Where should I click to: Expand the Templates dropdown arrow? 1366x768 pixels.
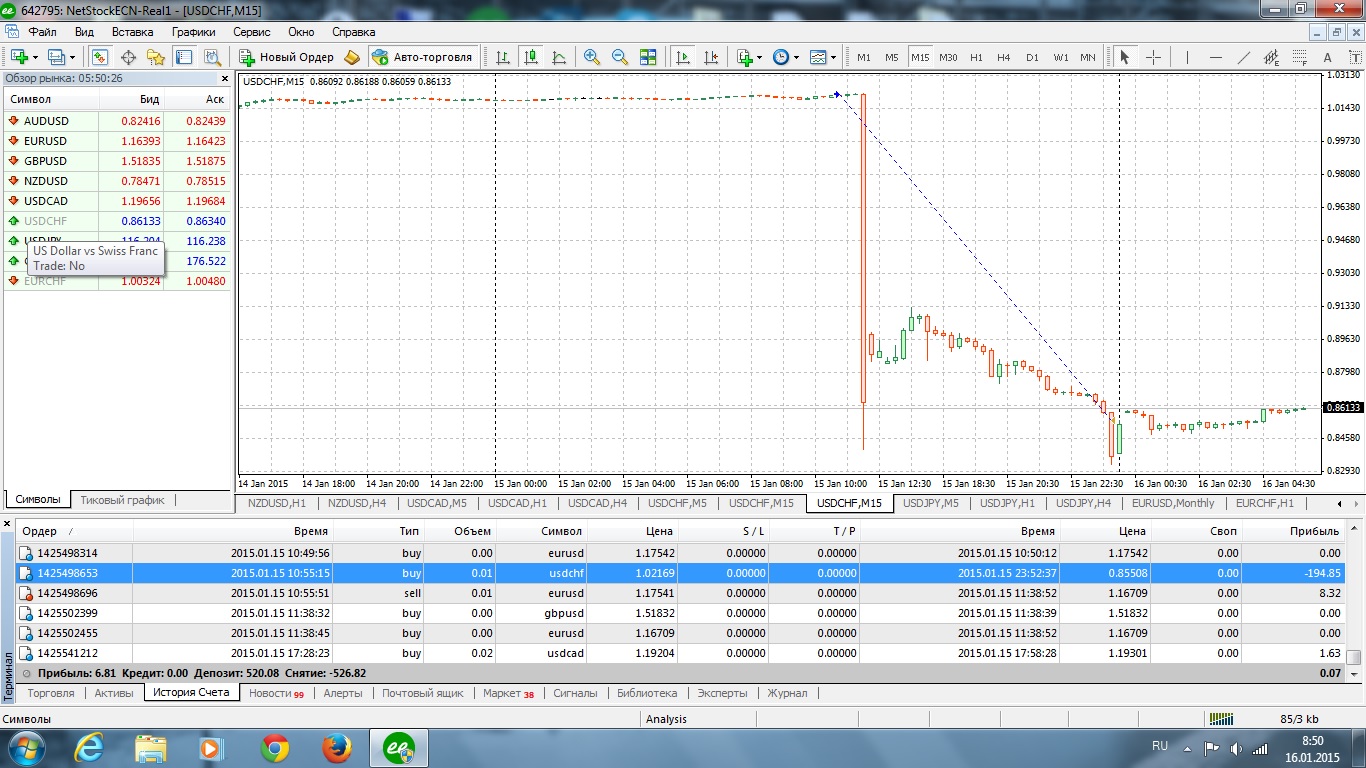[x=834, y=57]
